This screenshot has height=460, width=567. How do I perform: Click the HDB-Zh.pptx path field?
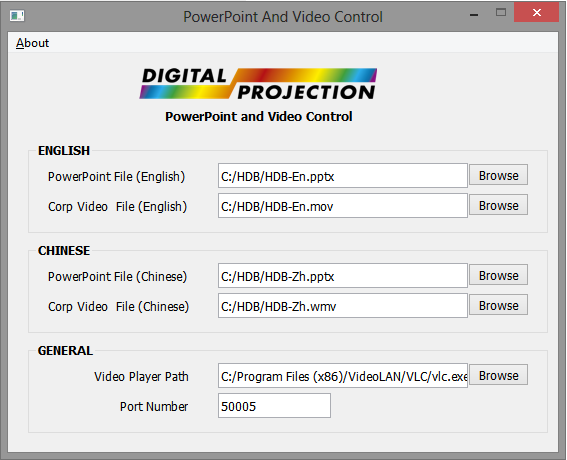click(342, 276)
